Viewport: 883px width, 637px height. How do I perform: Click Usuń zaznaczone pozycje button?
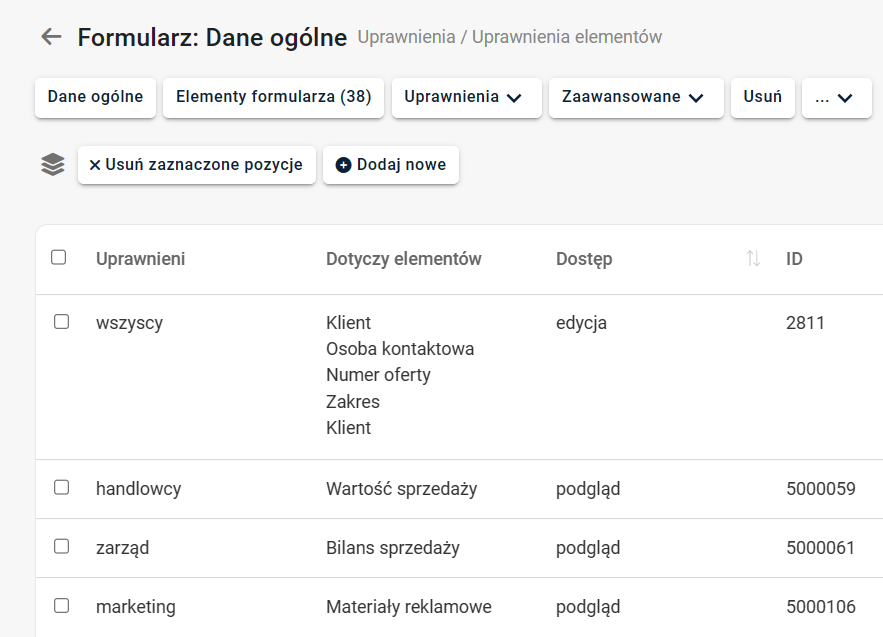point(197,165)
